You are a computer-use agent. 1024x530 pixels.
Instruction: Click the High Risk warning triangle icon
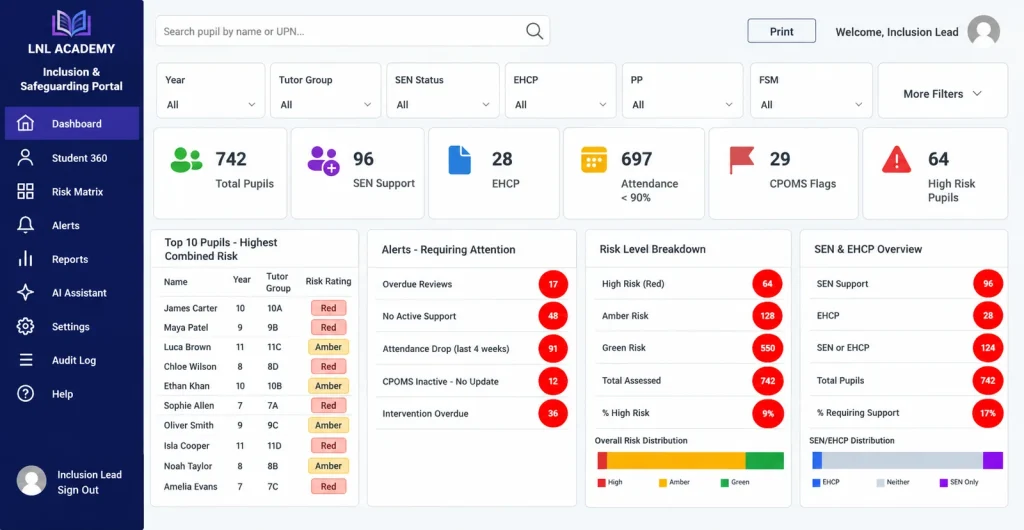(x=896, y=160)
